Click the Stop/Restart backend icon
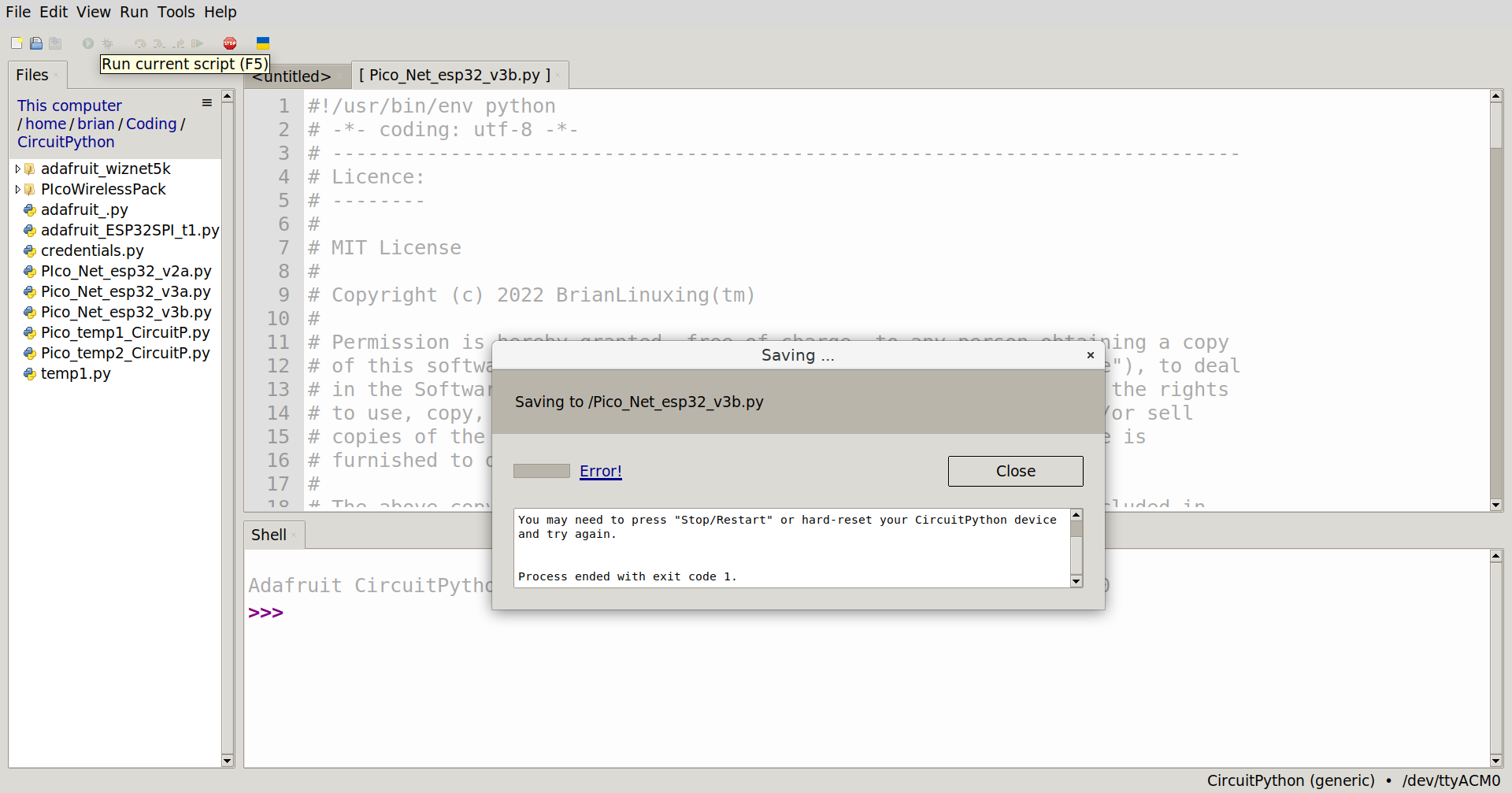 tap(230, 43)
